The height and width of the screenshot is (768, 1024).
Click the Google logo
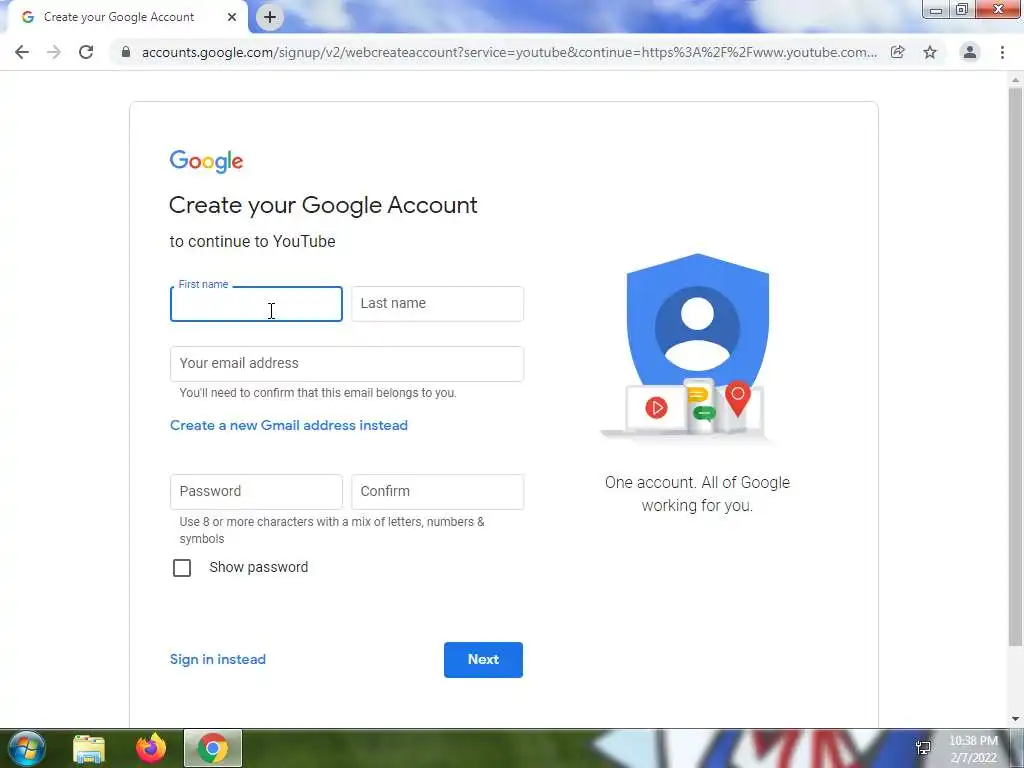pos(206,161)
